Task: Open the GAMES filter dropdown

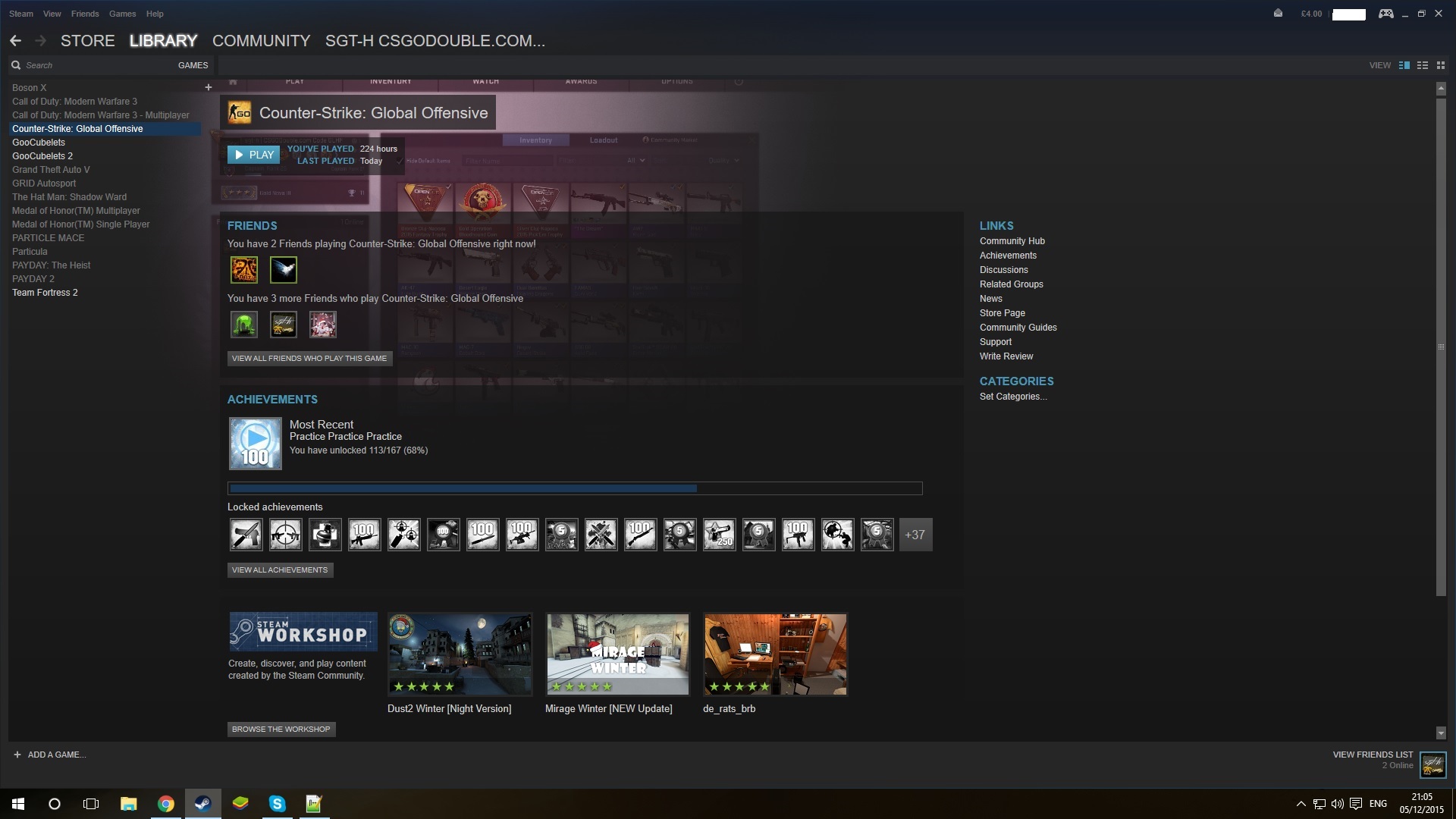Action: (193, 65)
